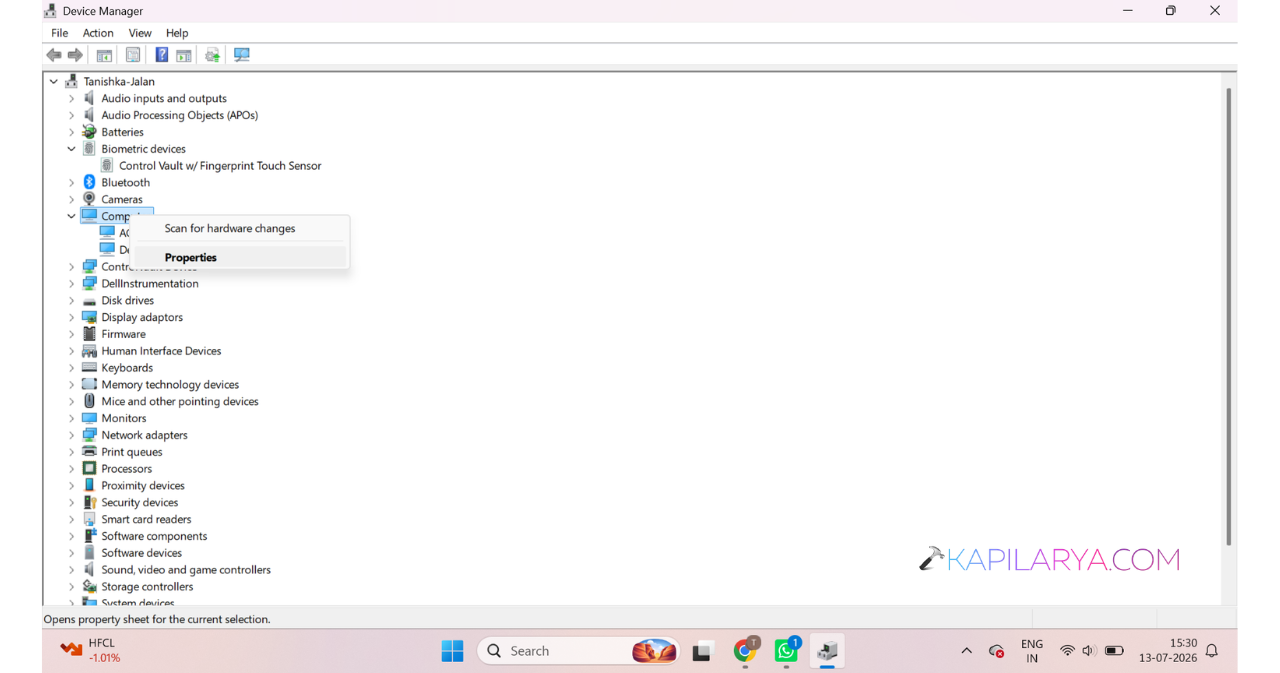This screenshot has width=1280, height=673.
Task: Click the taskbar Search box
Action: tap(579, 651)
